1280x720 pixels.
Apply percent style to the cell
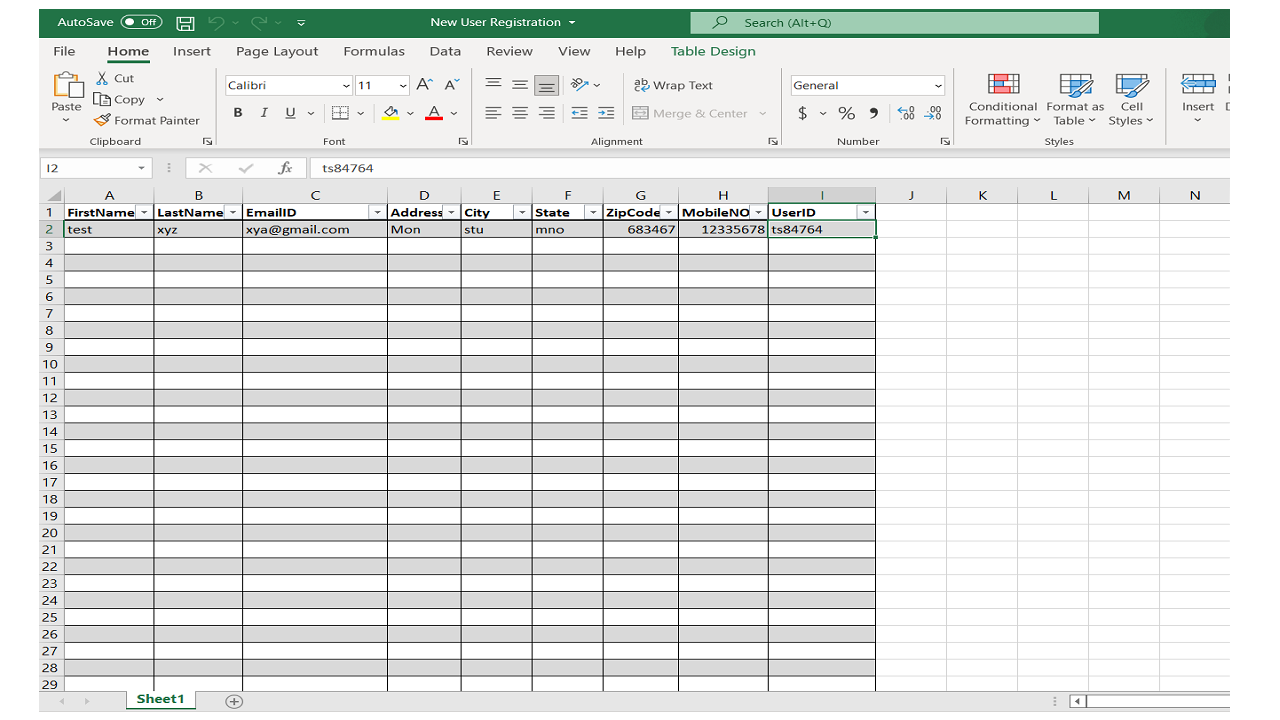(x=846, y=113)
